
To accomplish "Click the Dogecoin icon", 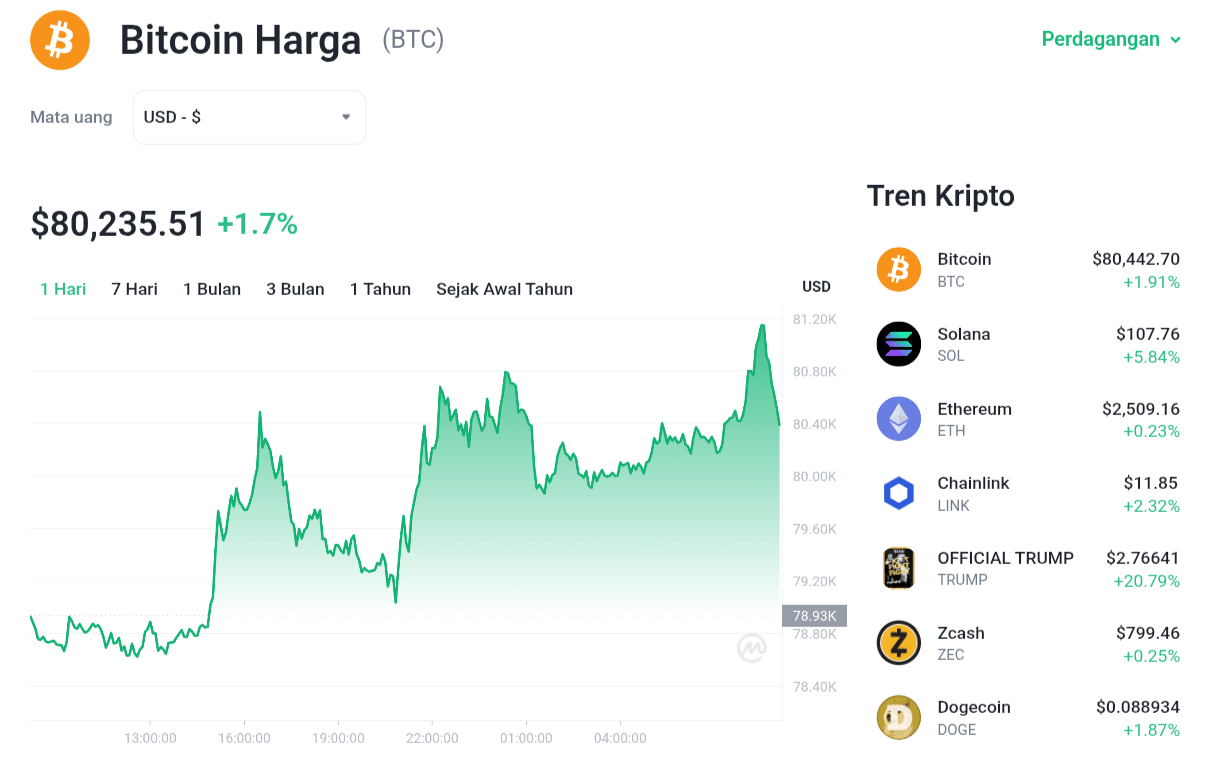I will 898,717.
